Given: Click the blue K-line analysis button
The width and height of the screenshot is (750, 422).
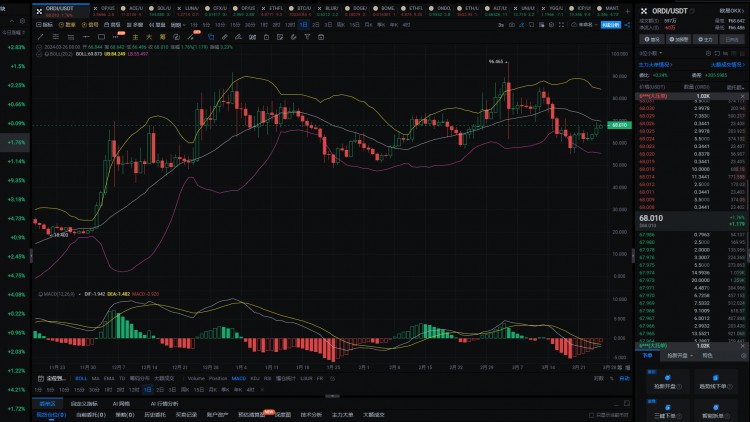Looking at the screenshot, I should coord(611,24).
